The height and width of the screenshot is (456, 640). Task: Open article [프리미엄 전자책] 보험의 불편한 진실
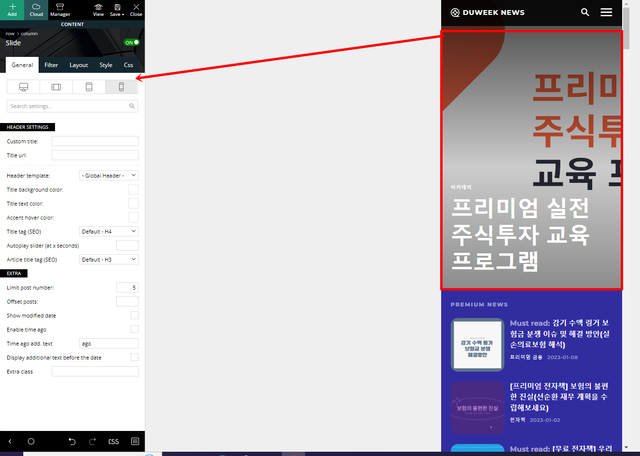(559, 397)
